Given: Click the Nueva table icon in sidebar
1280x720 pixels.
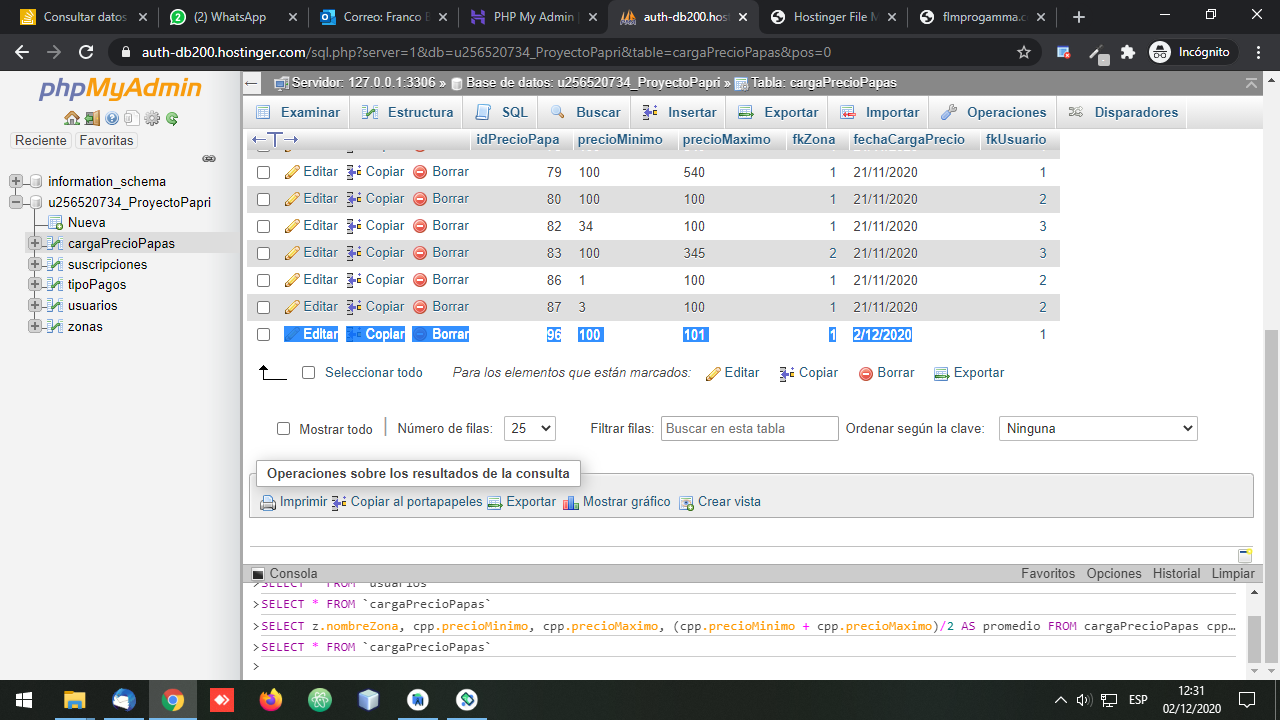Looking at the screenshot, I should pos(57,223).
